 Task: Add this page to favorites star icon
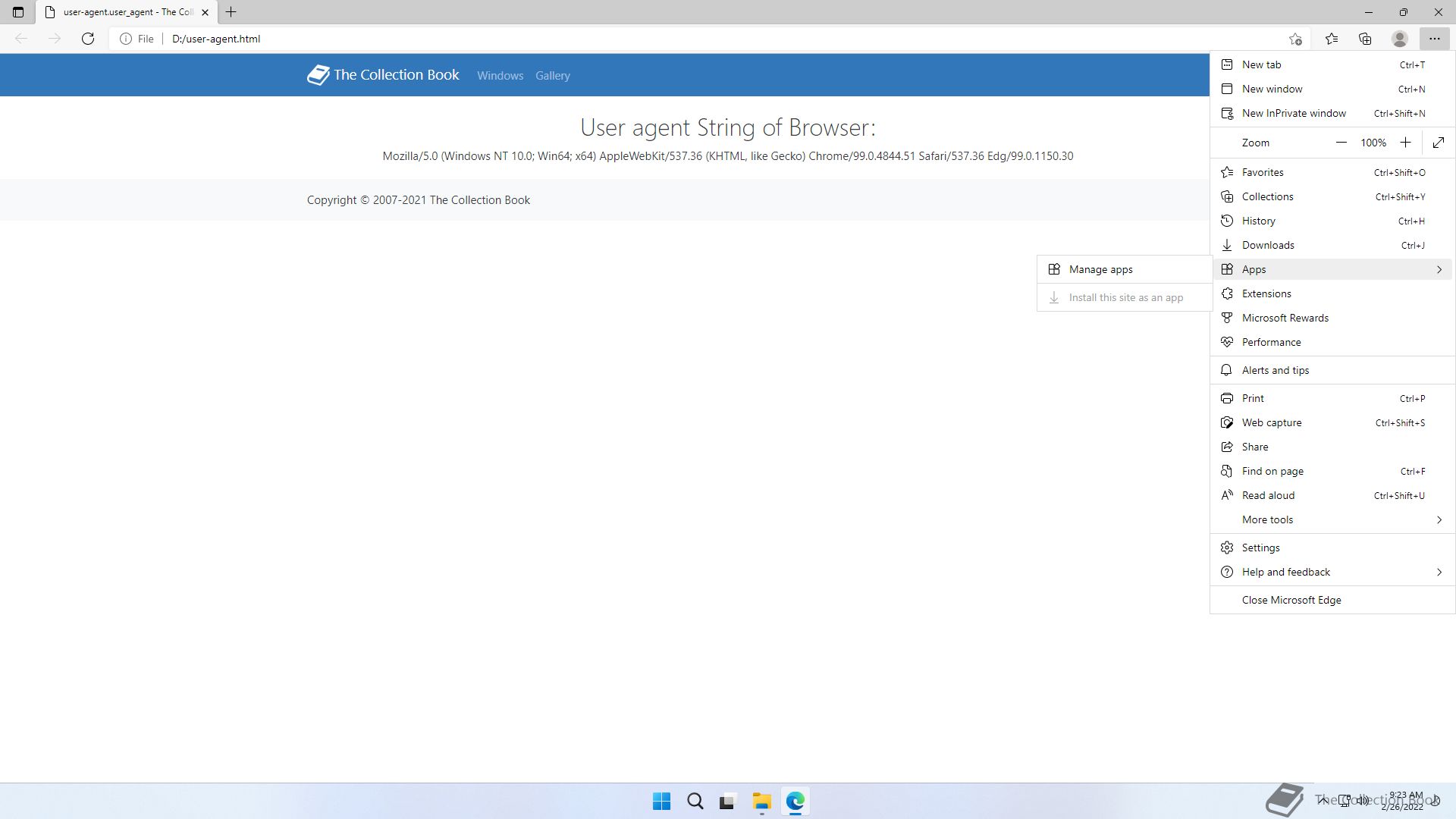click(1295, 39)
